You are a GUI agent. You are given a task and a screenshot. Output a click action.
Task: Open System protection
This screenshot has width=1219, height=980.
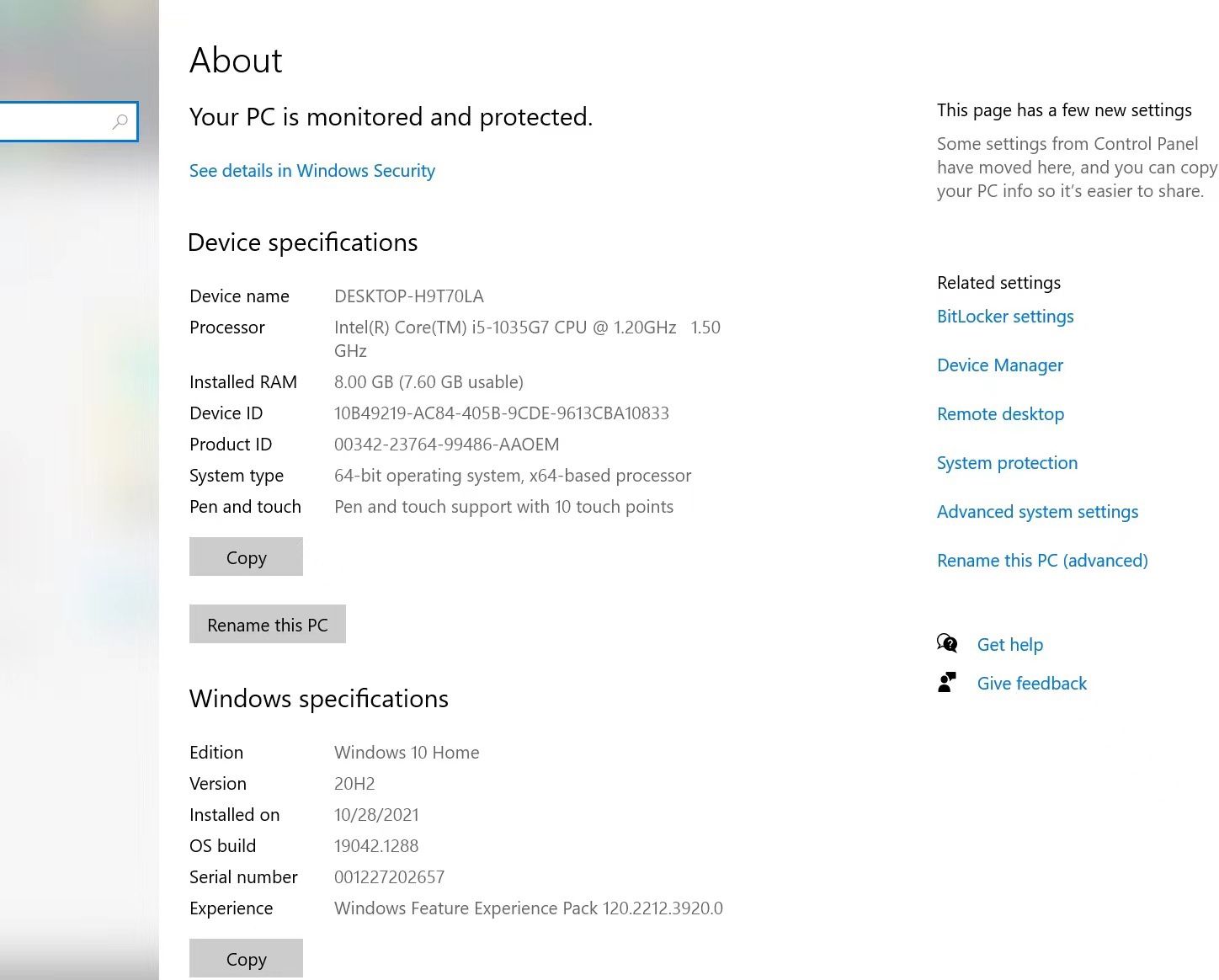point(1007,463)
